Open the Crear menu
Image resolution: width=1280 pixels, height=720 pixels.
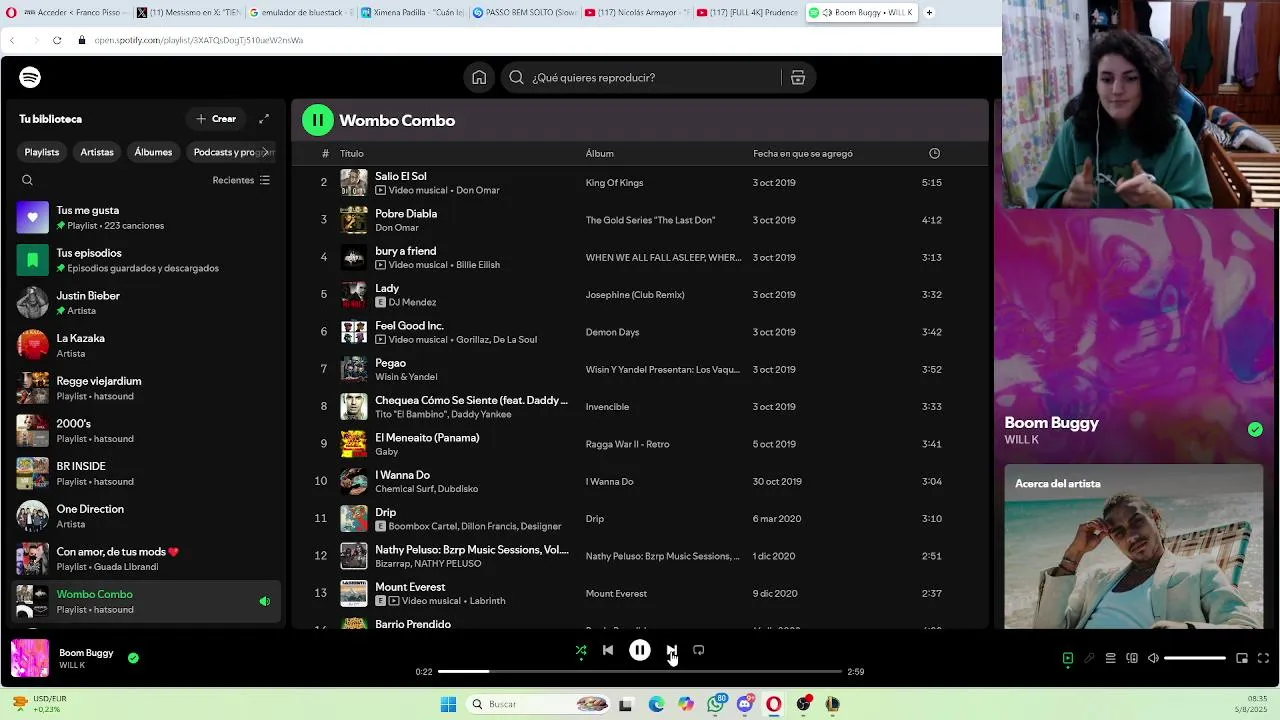(216, 119)
